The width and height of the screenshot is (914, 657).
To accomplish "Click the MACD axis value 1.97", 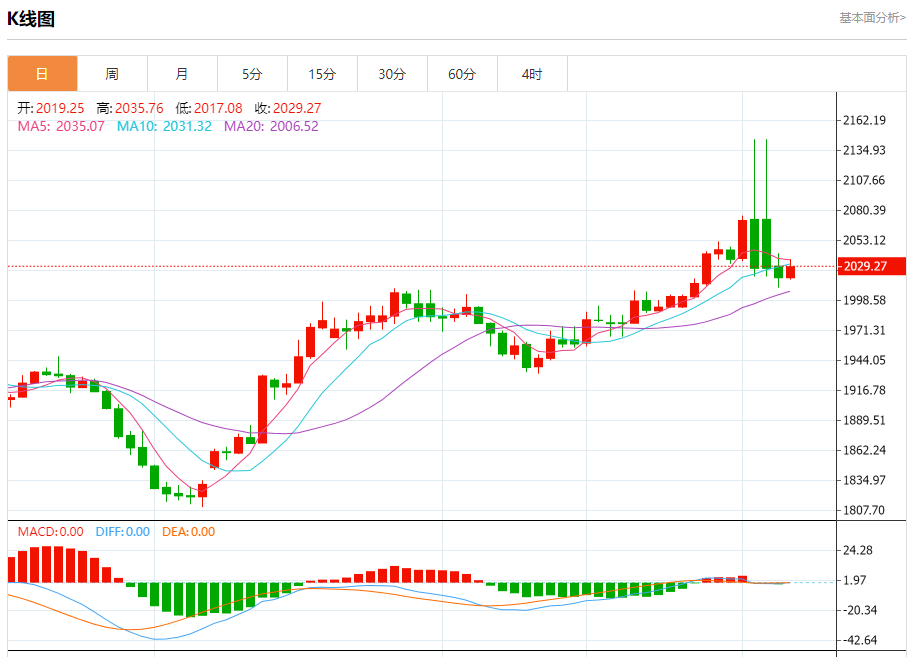I will click(x=855, y=580).
